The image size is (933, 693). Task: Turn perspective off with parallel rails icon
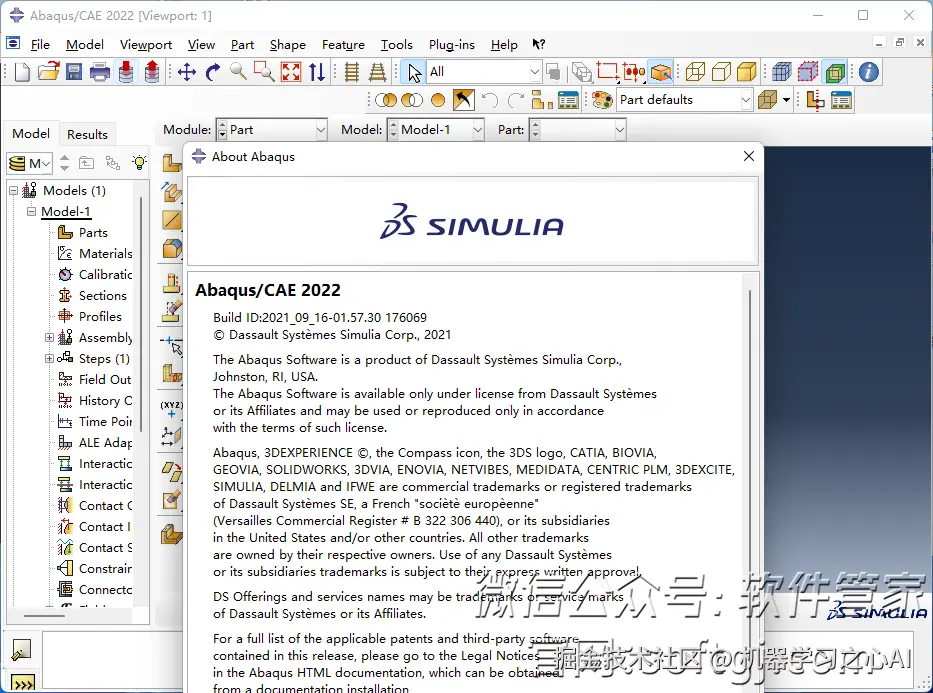click(x=352, y=72)
